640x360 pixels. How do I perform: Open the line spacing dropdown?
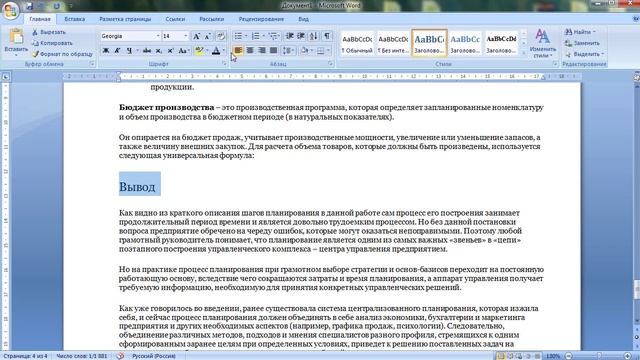(288, 51)
